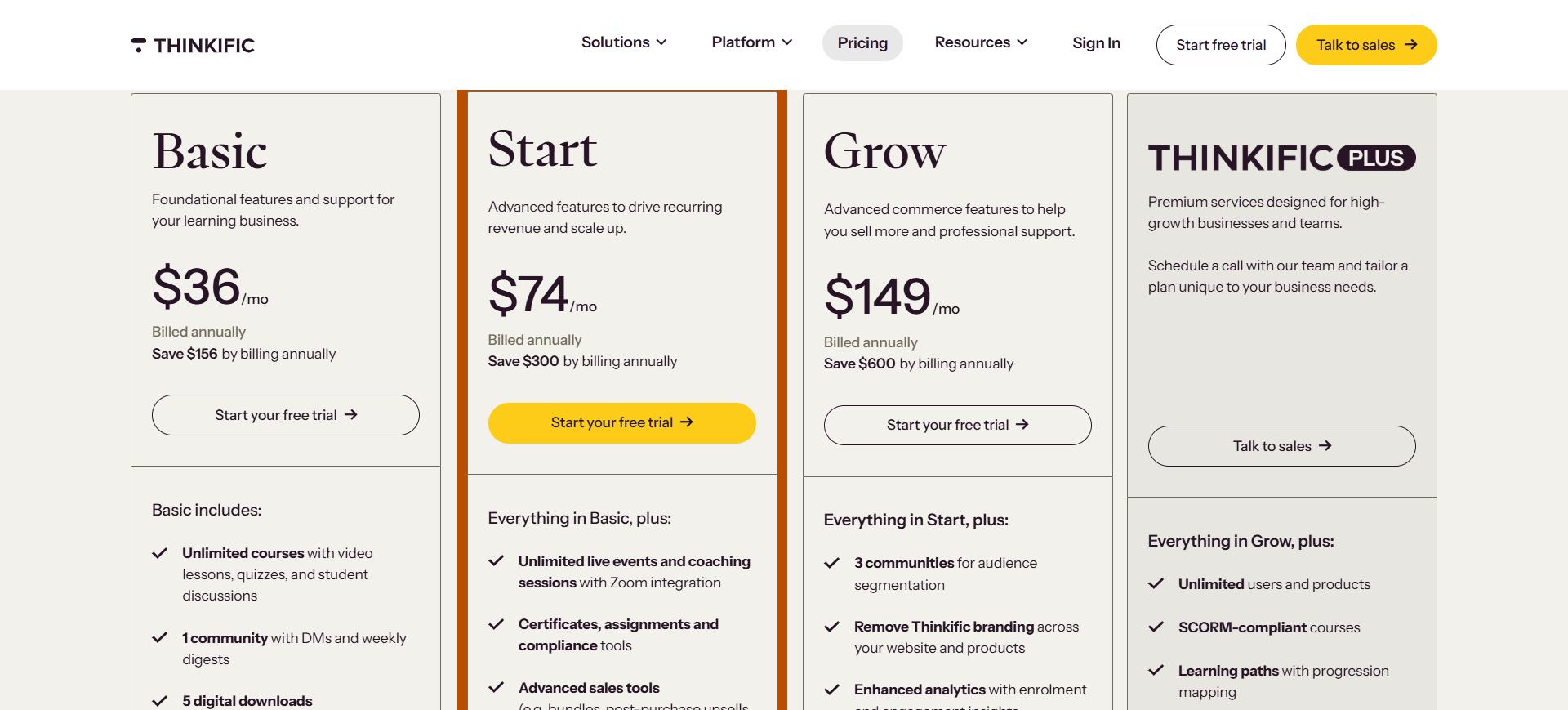This screenshot has width=1568, height=710.
Task: Click the Thinkific logo in header
Action: [x=193, y=46]
